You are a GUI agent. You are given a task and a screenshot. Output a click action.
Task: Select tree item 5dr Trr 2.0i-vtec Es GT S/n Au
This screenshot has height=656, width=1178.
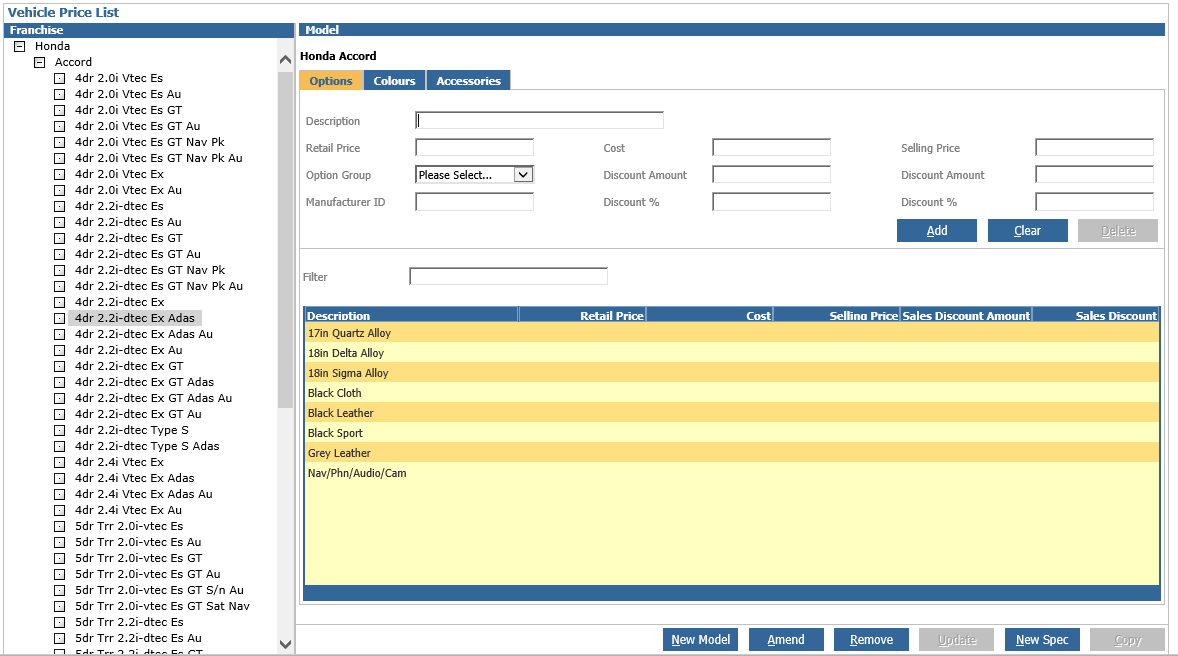[159, 591]
